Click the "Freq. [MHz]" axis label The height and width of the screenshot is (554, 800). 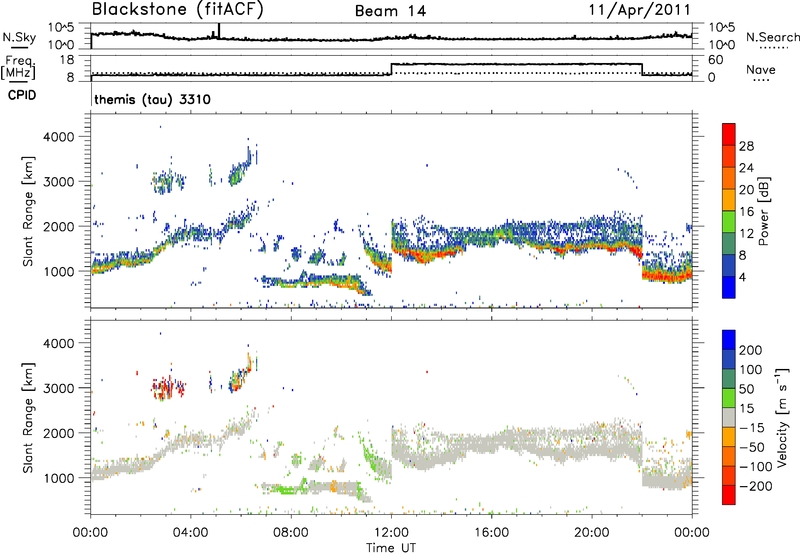coord(18,68)
